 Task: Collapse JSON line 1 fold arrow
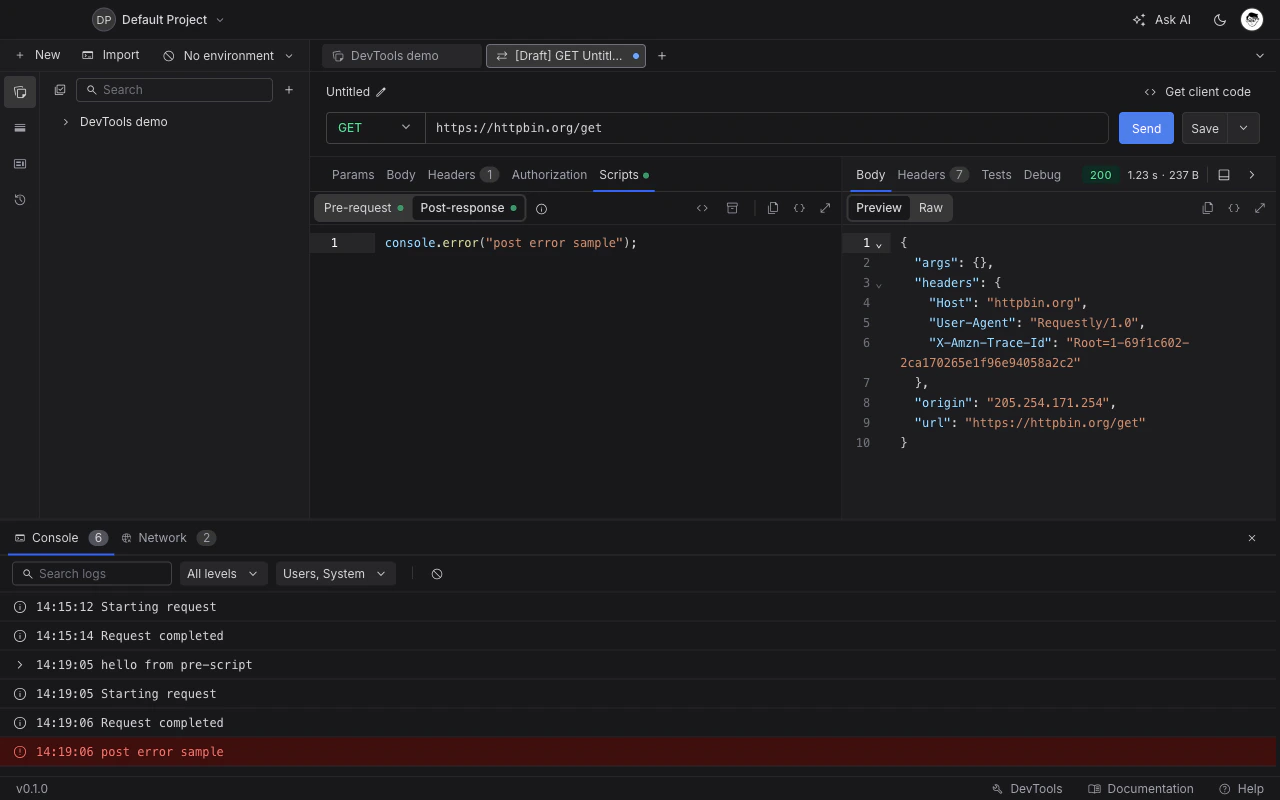pos(879,245)
